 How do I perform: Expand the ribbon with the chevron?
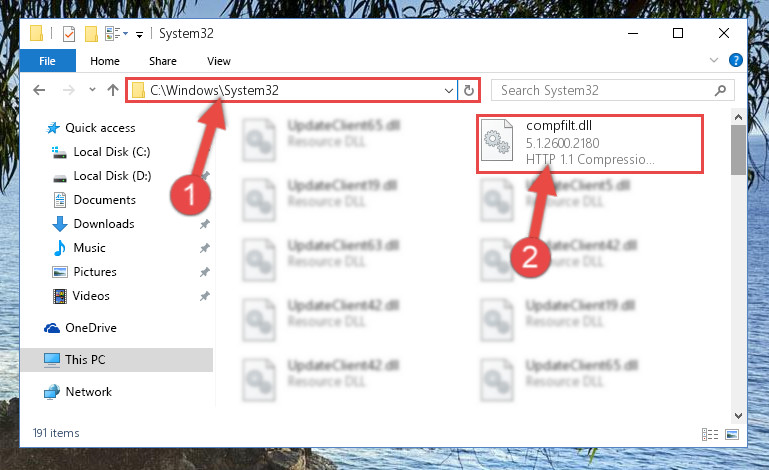coord(714,60)
